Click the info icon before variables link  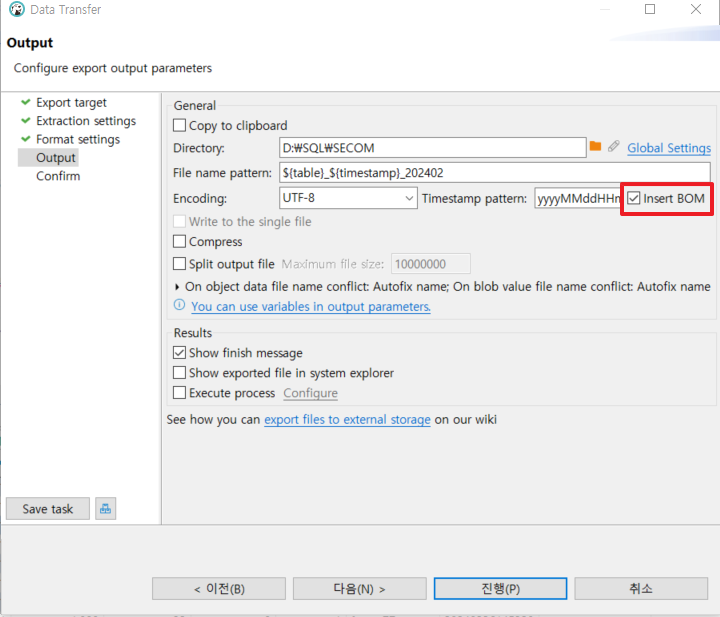(179, 305)
